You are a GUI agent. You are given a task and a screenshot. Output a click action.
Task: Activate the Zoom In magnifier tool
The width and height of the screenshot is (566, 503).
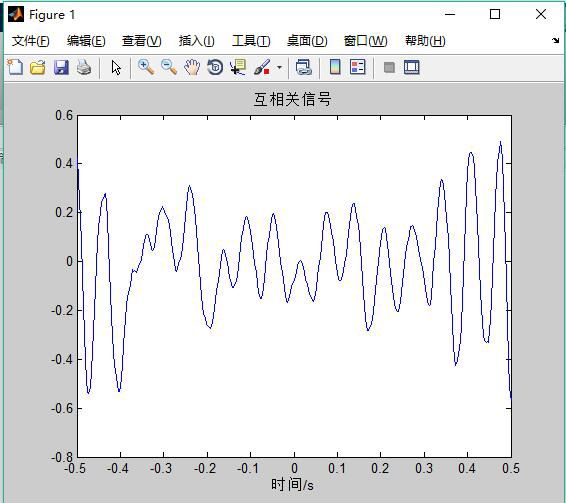(x=146, y=67)
